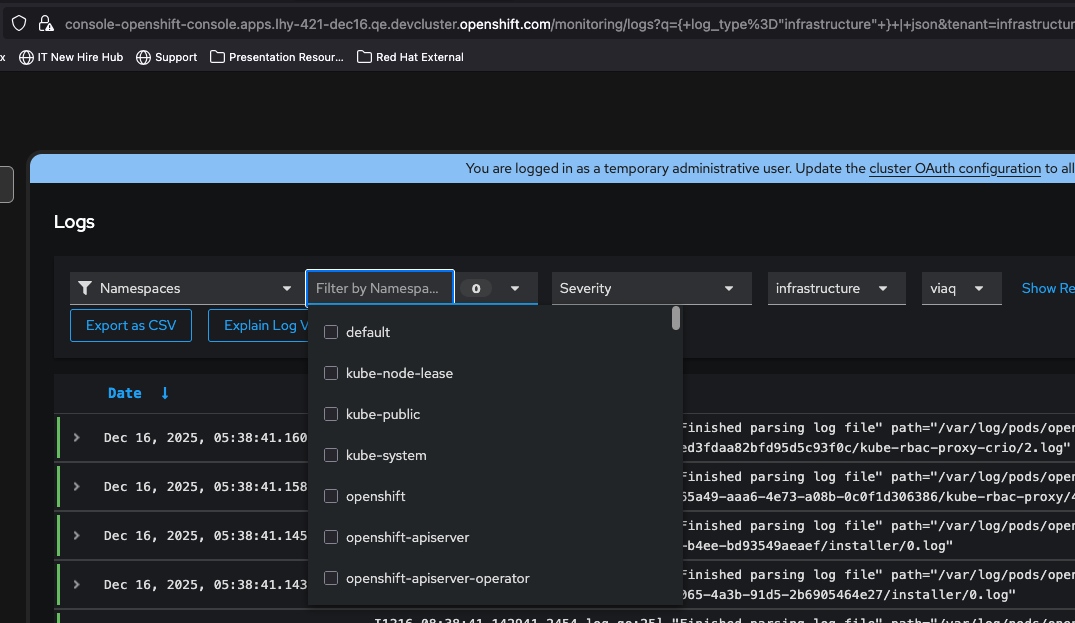Expand the log row at 05:38:41.158
Image resolution: width=1075 pixels, height=623 pixels.
[x=77, y=487]
